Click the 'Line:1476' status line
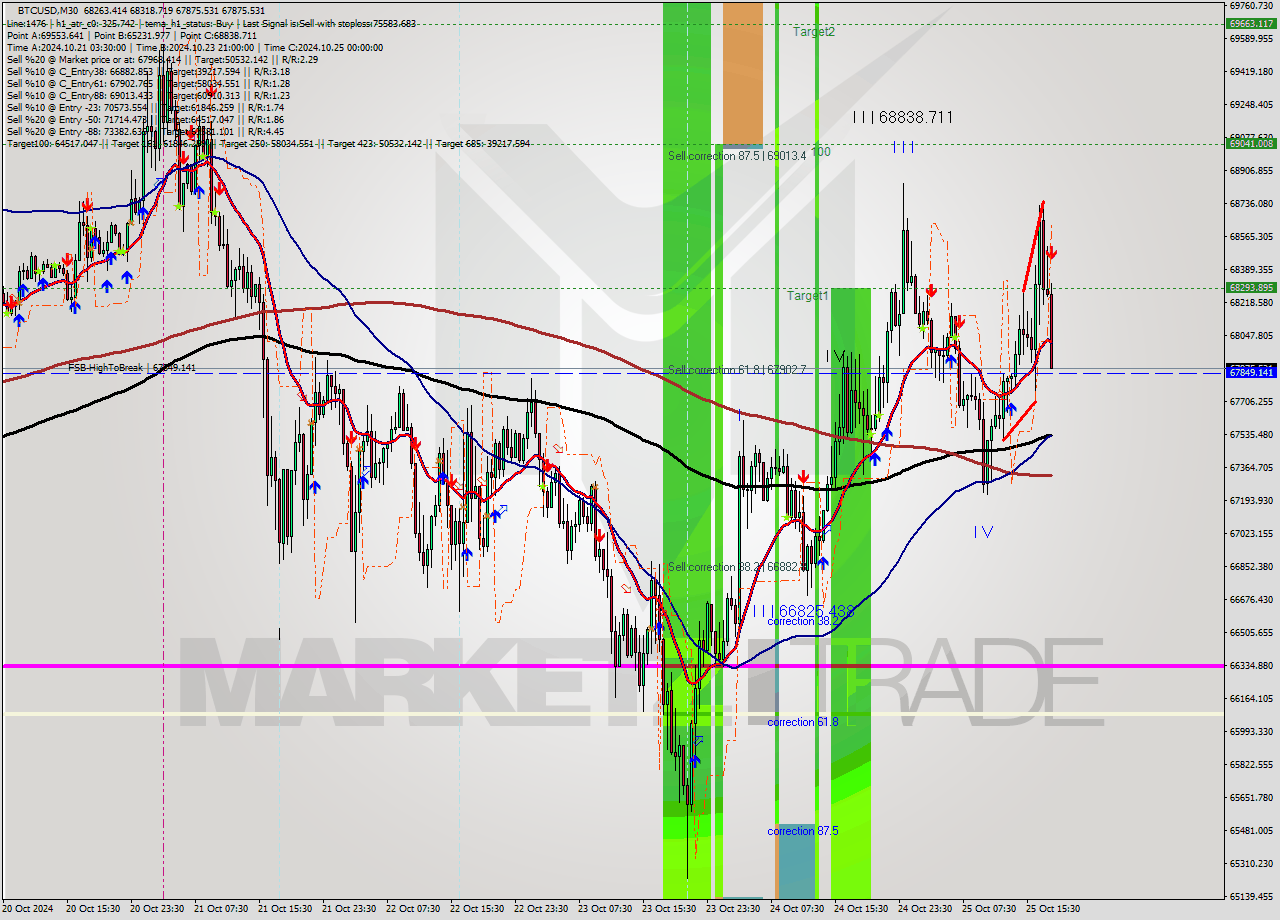Image resolution: width=1280 pixels, height=920 pixels. [210, 23]
